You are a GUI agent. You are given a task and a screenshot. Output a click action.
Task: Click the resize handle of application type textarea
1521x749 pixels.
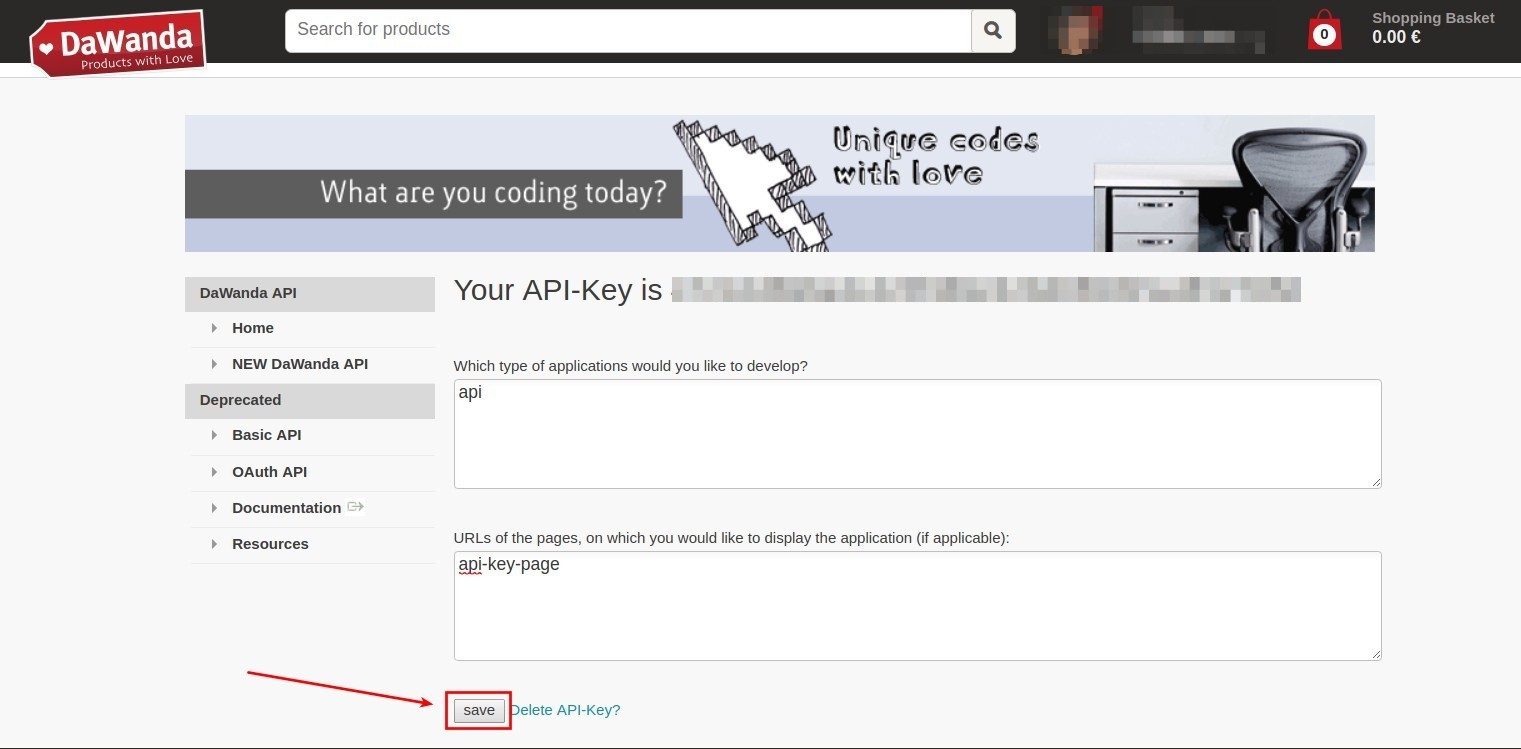1376,483
